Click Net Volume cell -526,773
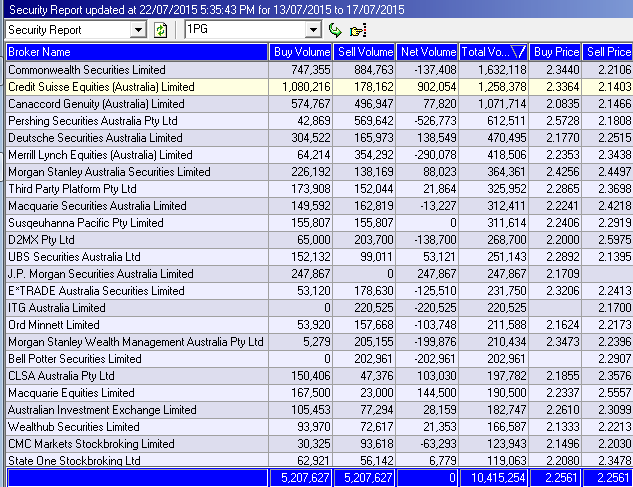Screen dimensions: 633x487 (428, 121)
